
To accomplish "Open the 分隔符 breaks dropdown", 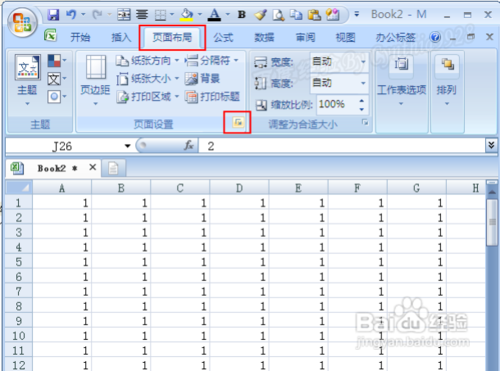I will (212, 61).
